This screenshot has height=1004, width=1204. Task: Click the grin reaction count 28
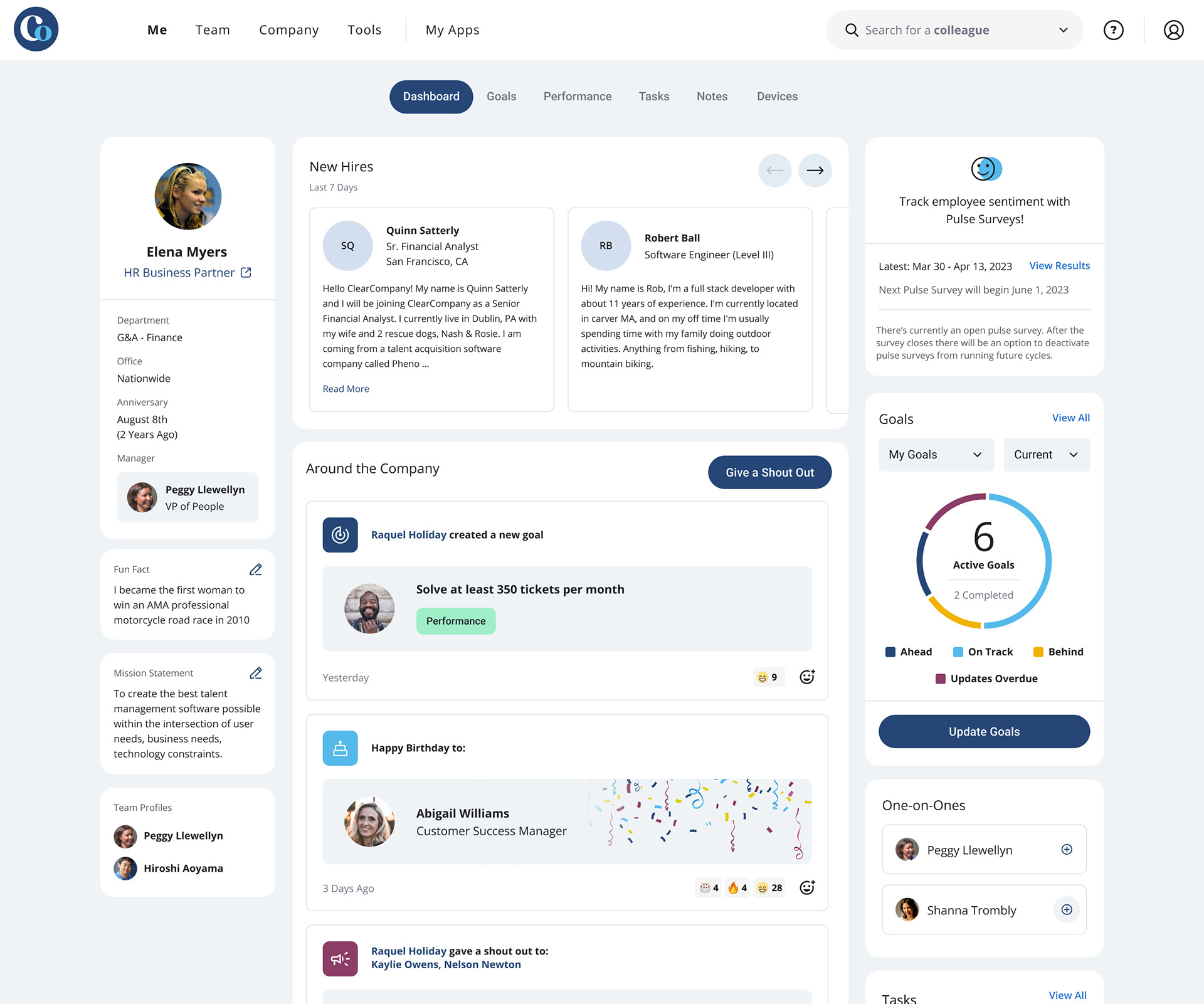(x=769, y=888)
